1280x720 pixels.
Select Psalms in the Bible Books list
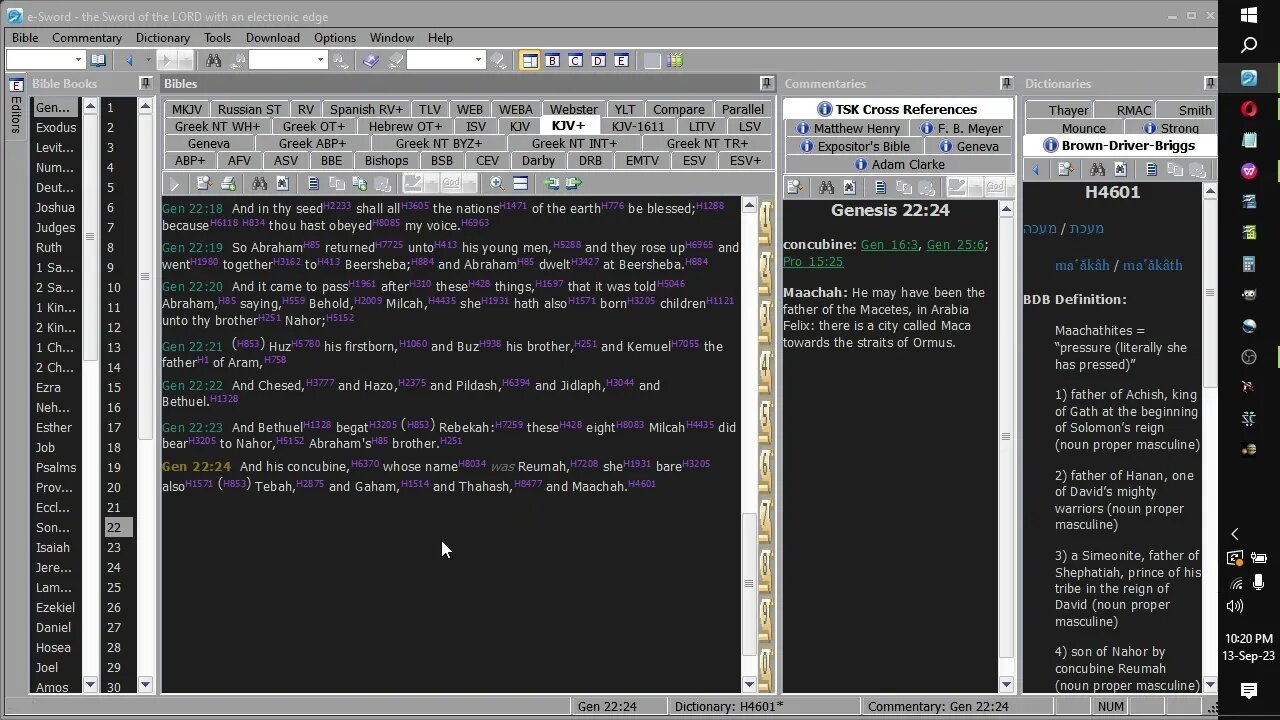click(56, 467)
